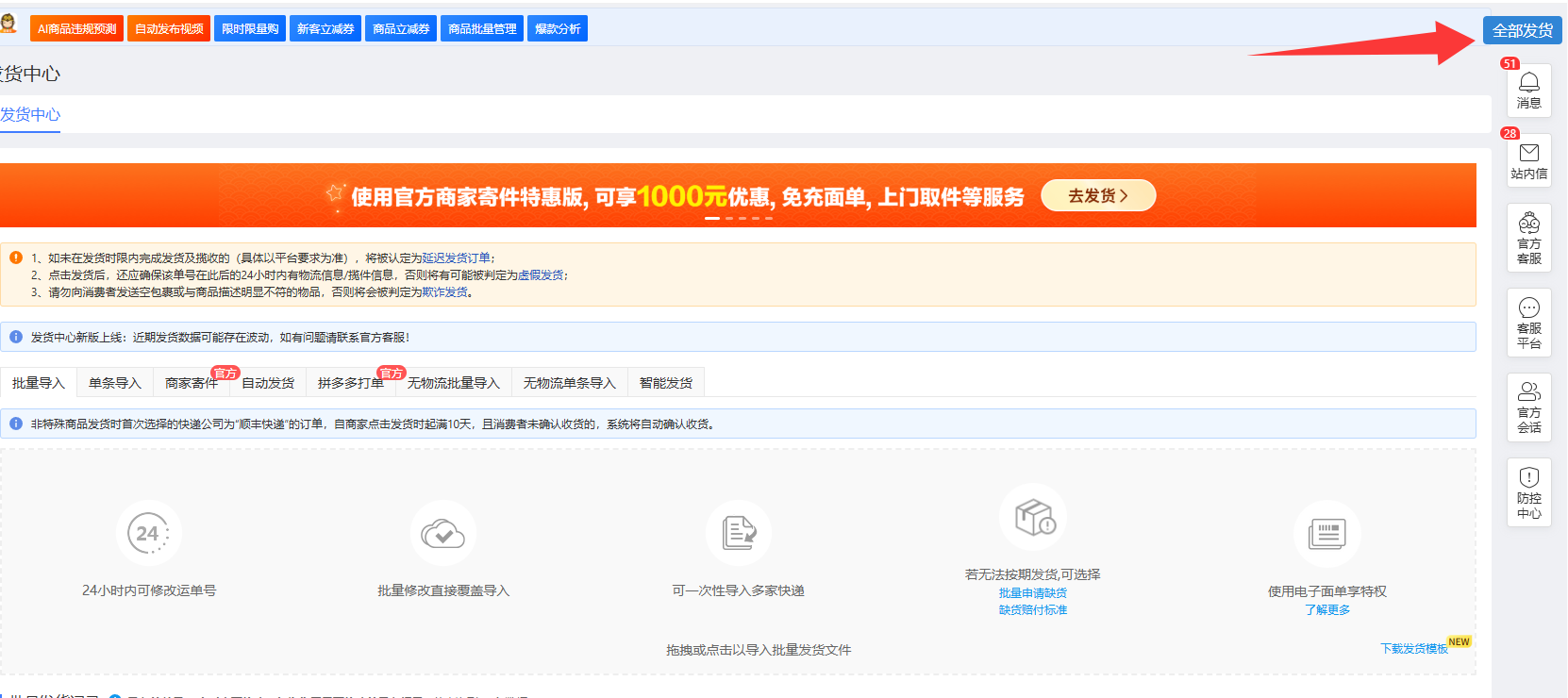Switch to the 单条导入 tab

click(115, 383)
